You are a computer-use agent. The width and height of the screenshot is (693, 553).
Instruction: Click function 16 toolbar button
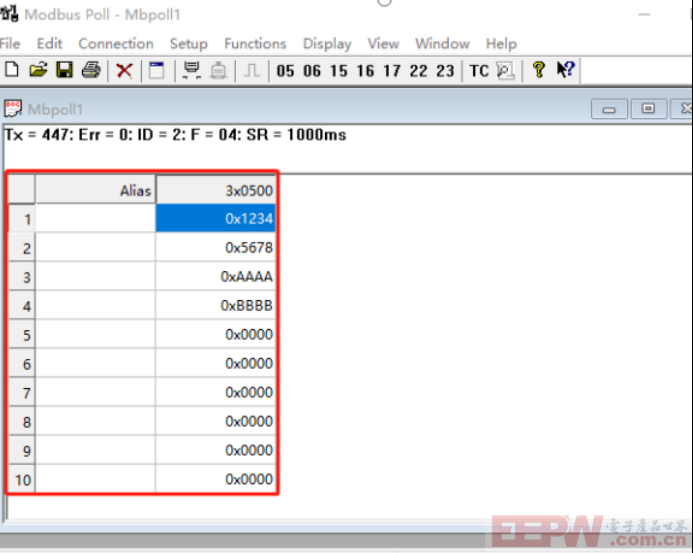tap(365, 71)
